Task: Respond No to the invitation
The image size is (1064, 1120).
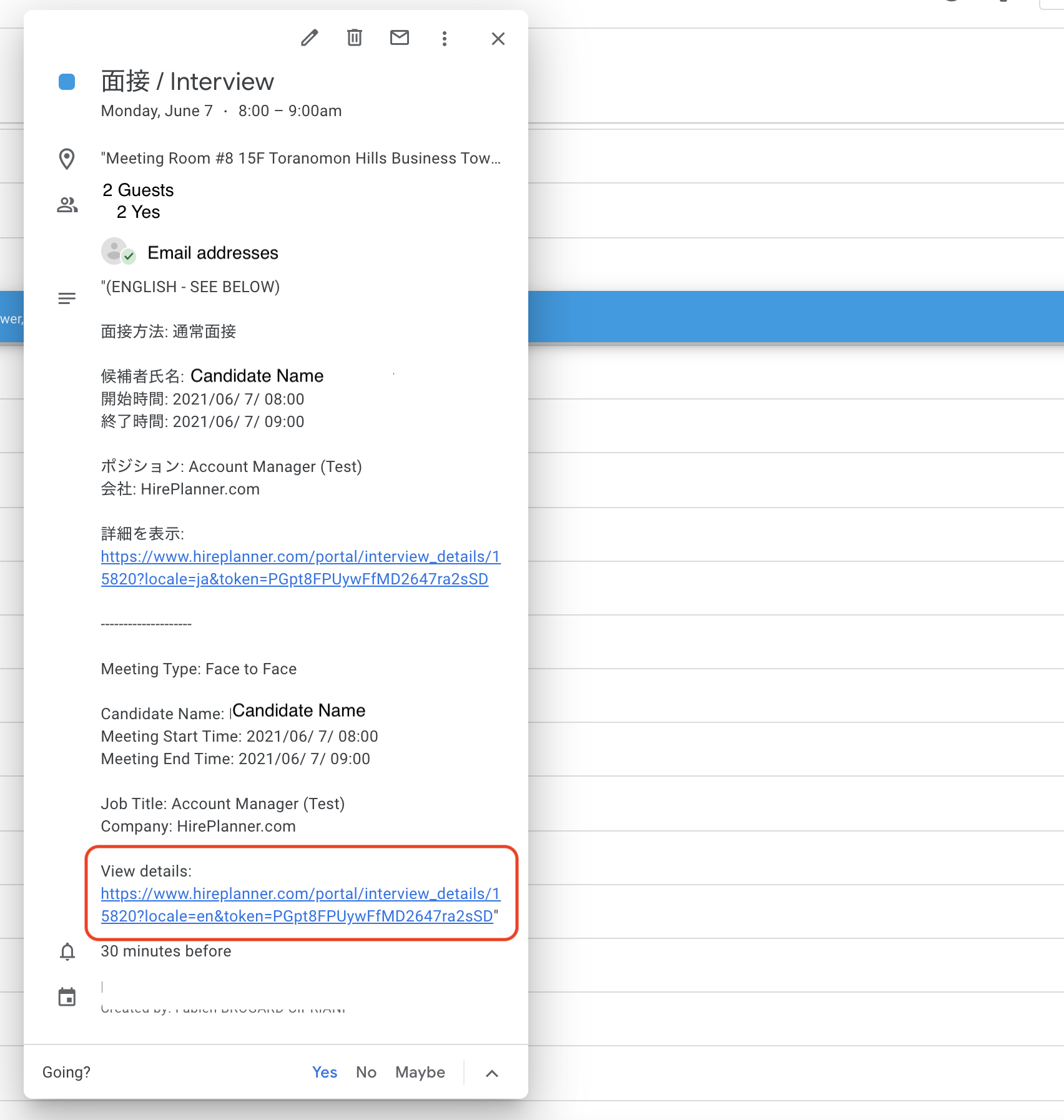Action: pyautogui.click(x=366, y=1073)
